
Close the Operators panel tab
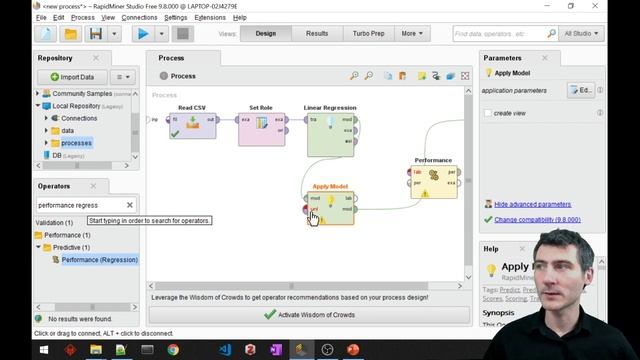(x=93, y=186)
